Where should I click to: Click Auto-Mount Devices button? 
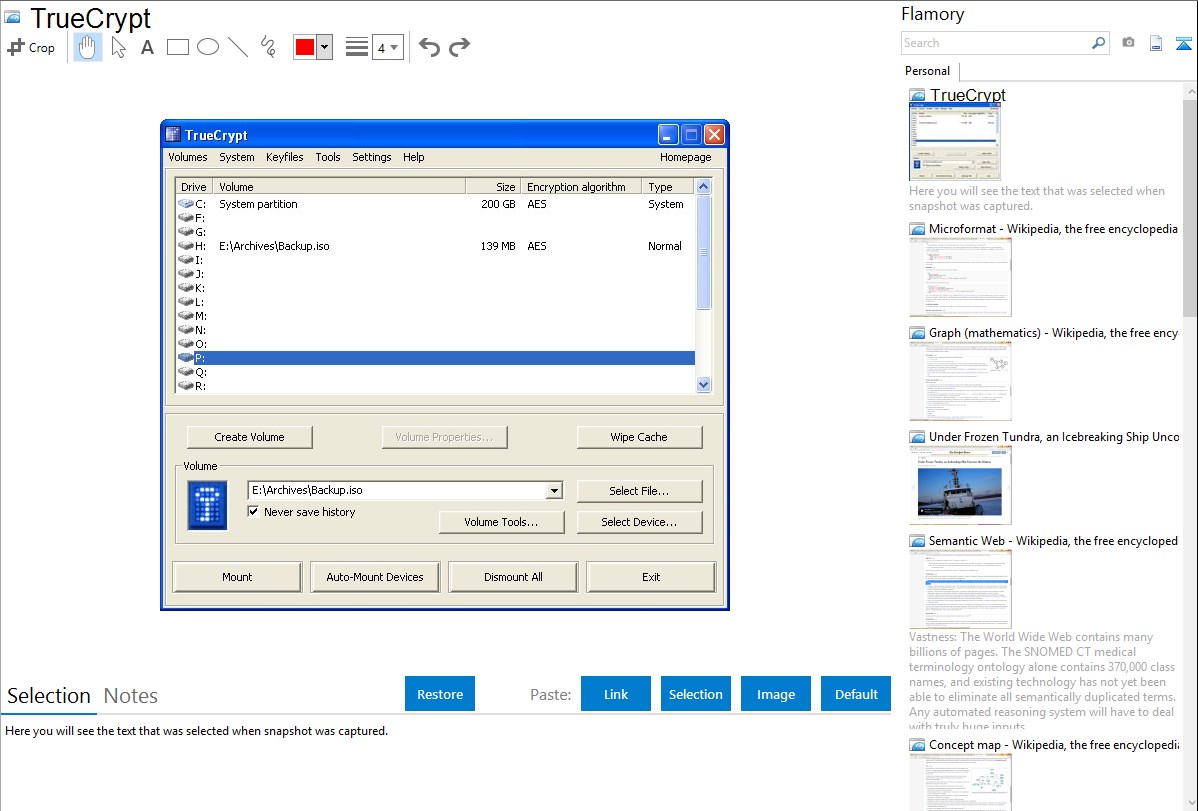tap(374, 577)
